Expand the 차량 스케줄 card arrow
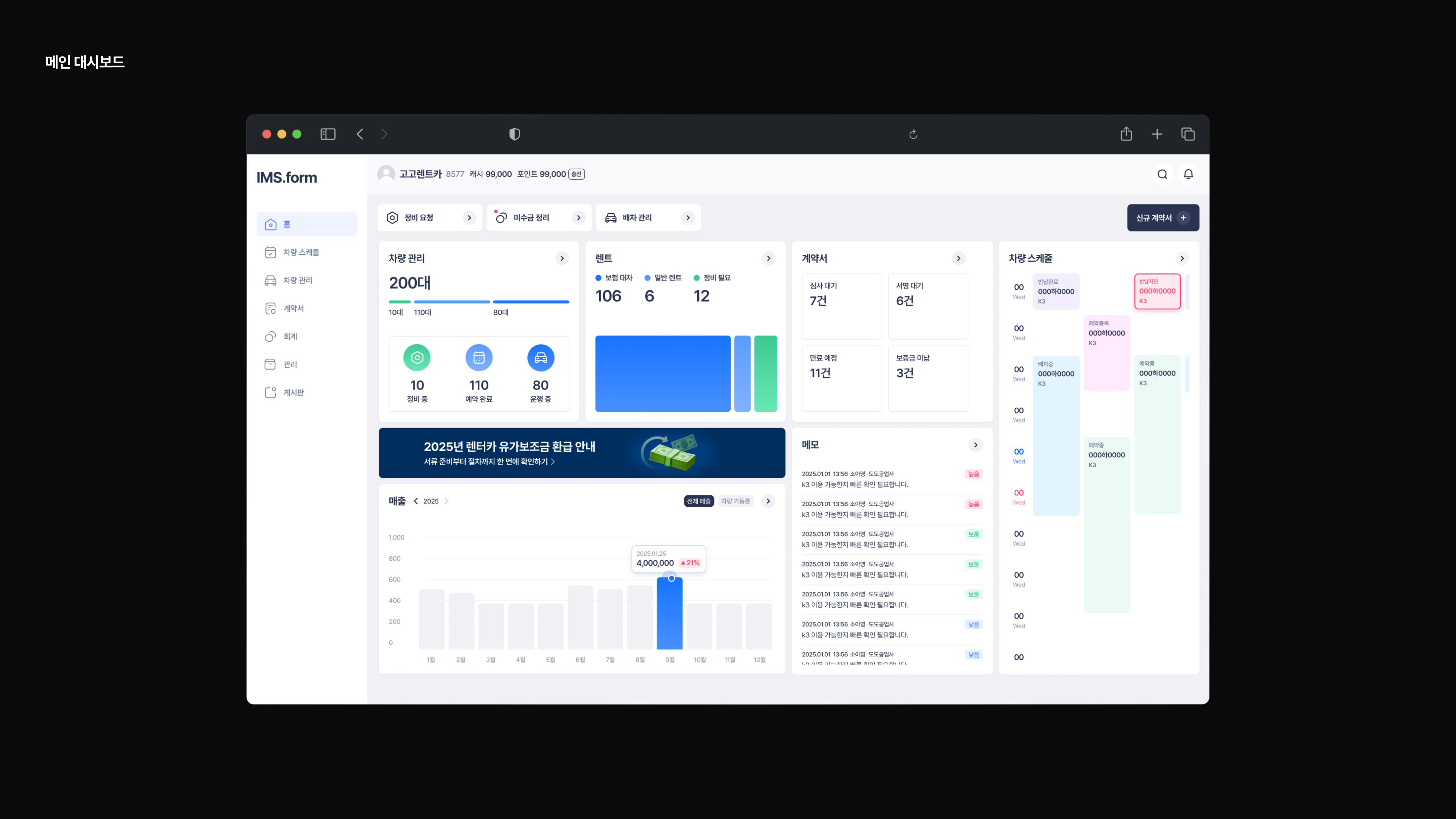Screen dimensions: 1456x819 (x=1182, y=258)
